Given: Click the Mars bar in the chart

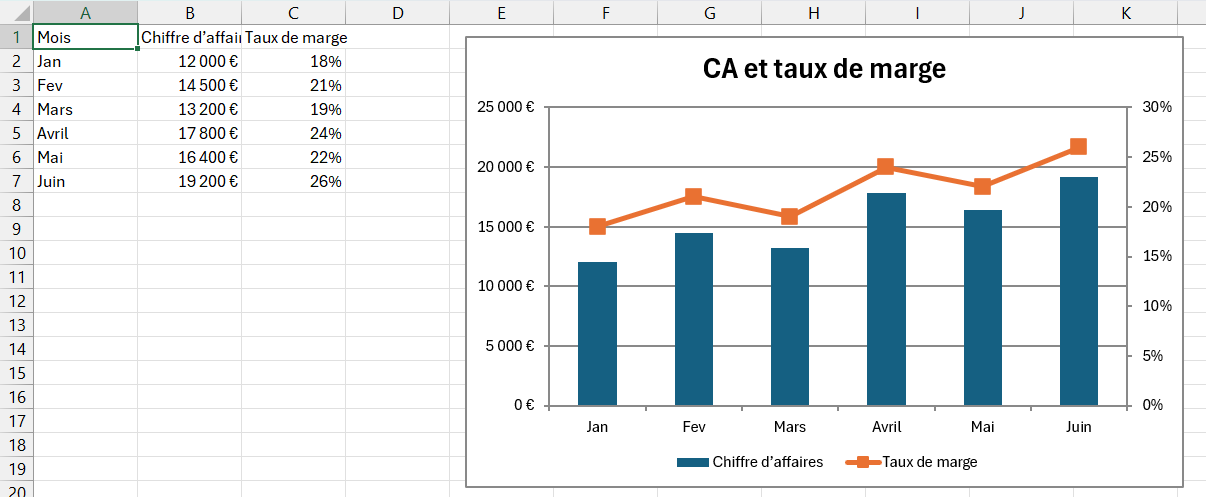Looking at the screenshot, I should tap(789, 327).
